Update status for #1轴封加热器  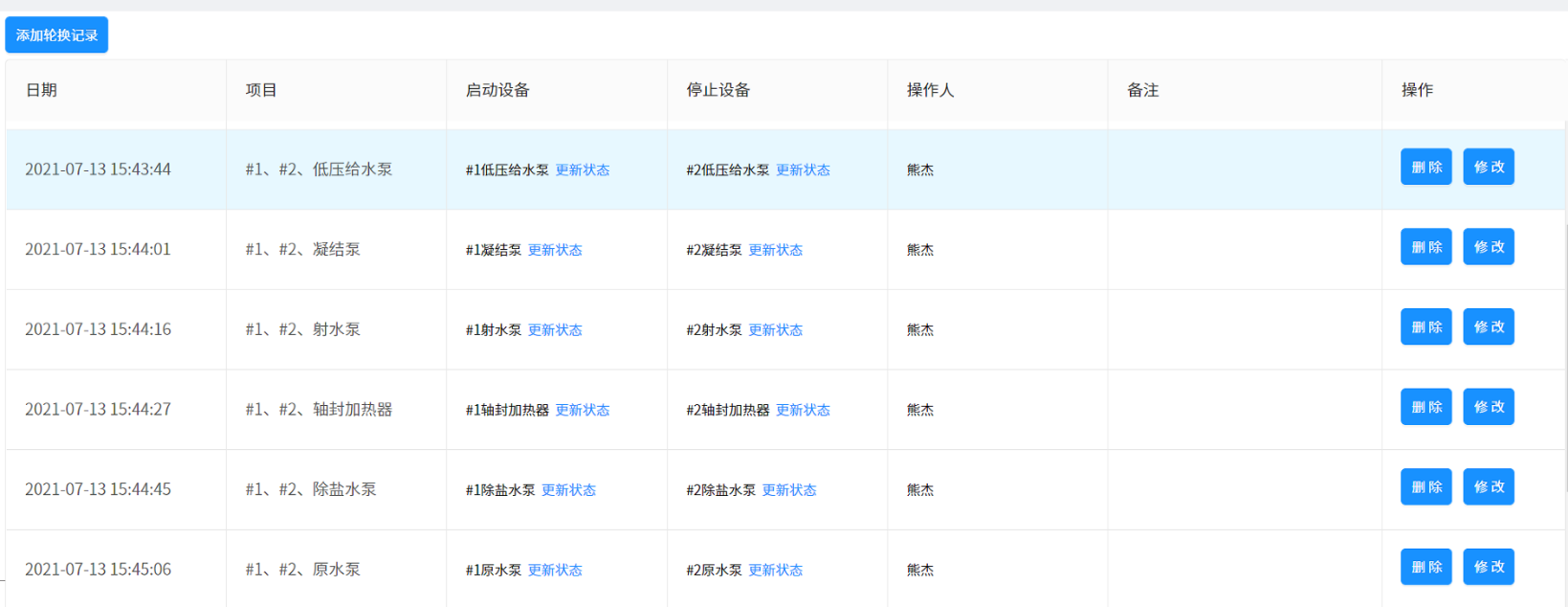pos(582,411)
